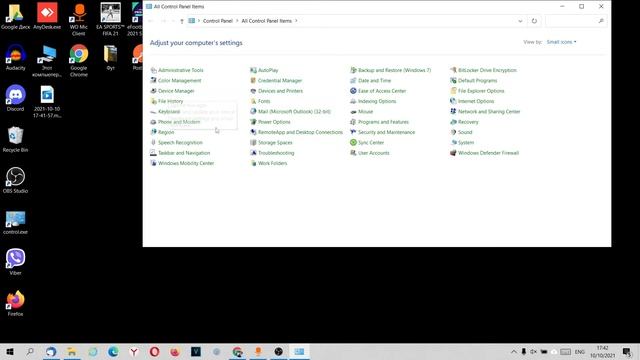Open File History link

[171, 101]
